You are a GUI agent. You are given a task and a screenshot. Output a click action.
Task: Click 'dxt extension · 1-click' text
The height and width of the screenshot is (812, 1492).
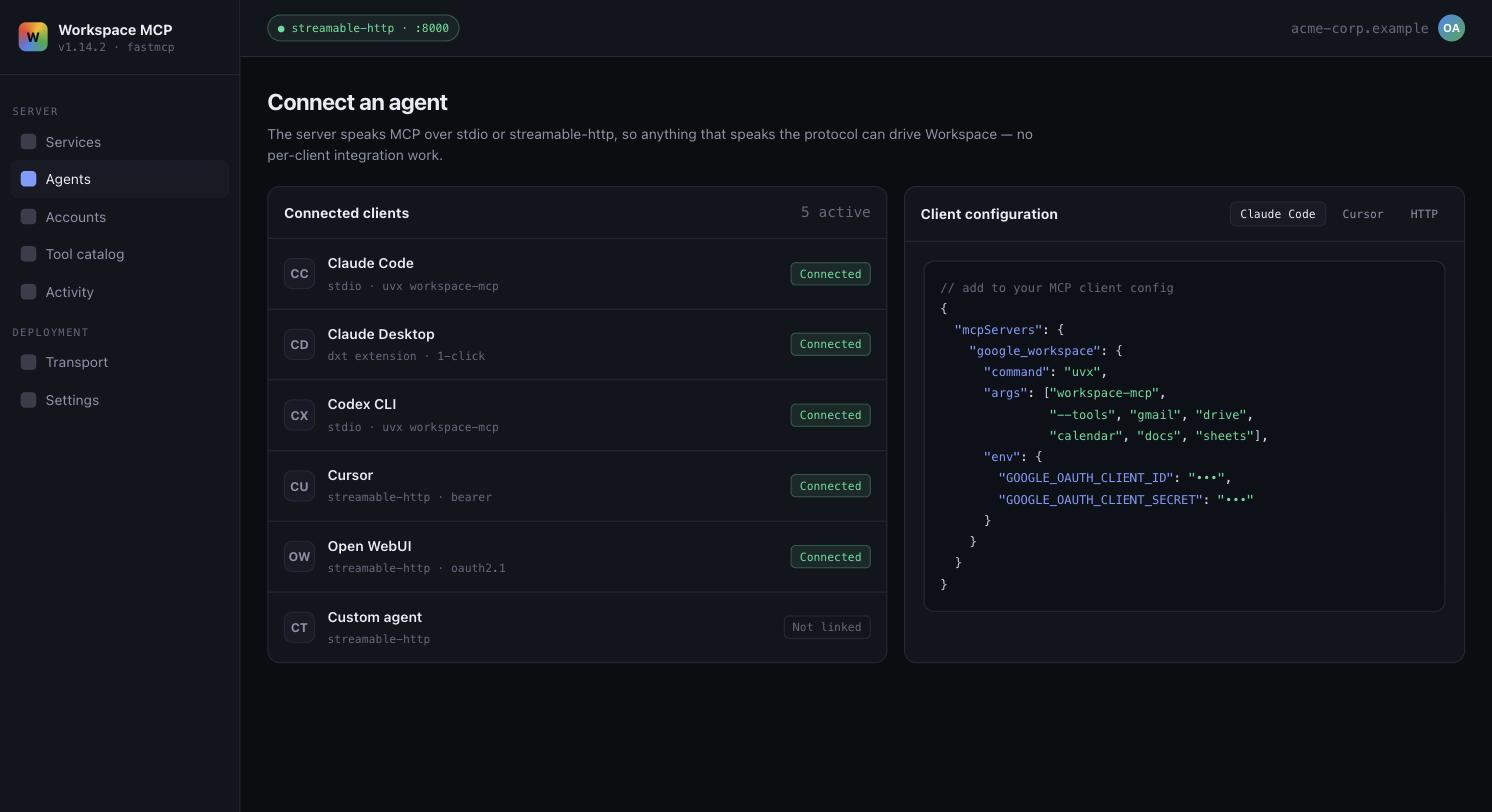[406, 356]
